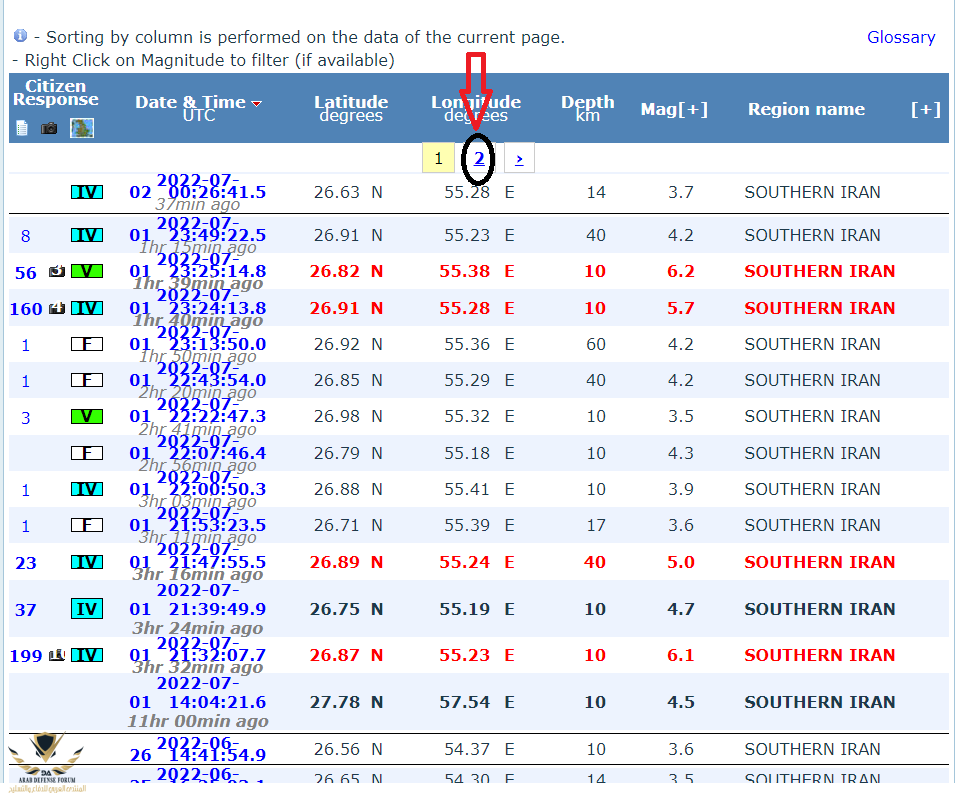
Task: Click the blue info icon above the table
Action: [x=20, y=36]
